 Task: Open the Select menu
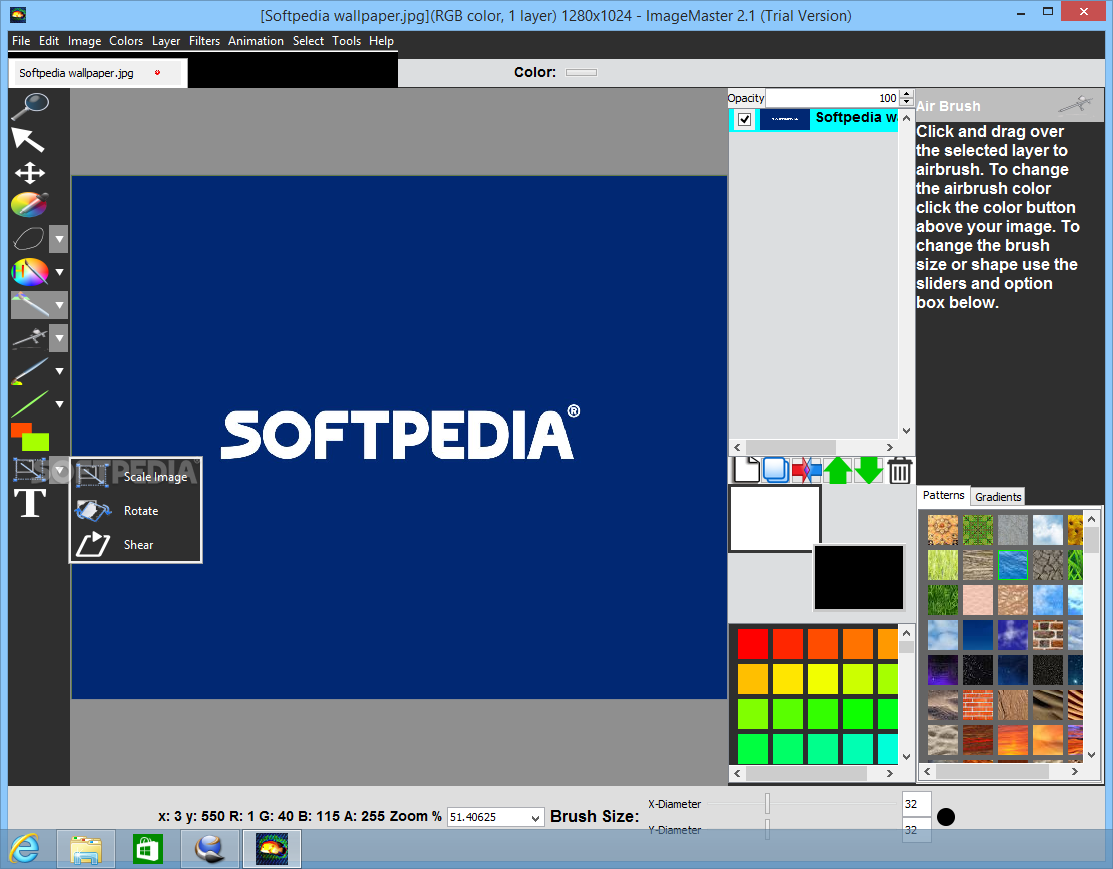[x=308, y=41]
